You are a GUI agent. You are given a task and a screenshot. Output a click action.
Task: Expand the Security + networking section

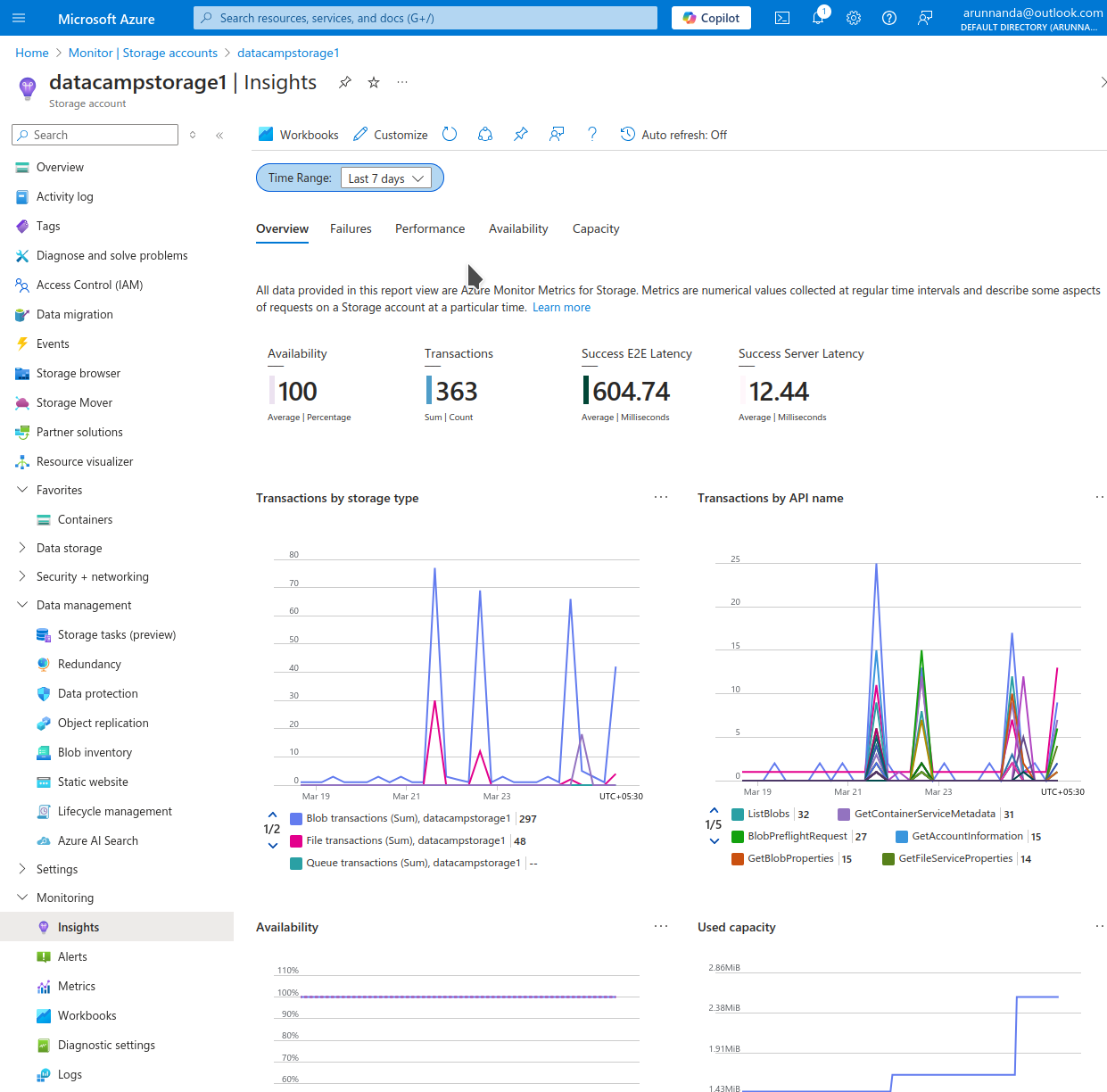pos(22,576)
